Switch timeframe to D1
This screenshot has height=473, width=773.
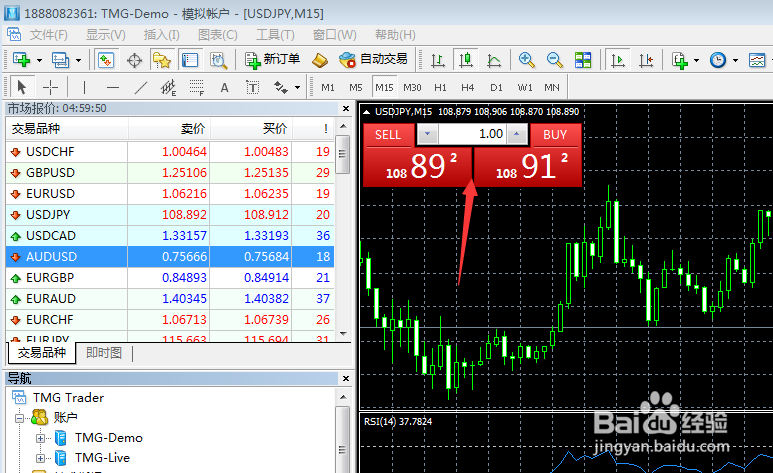pyautogui.click(x=496, y=88)
